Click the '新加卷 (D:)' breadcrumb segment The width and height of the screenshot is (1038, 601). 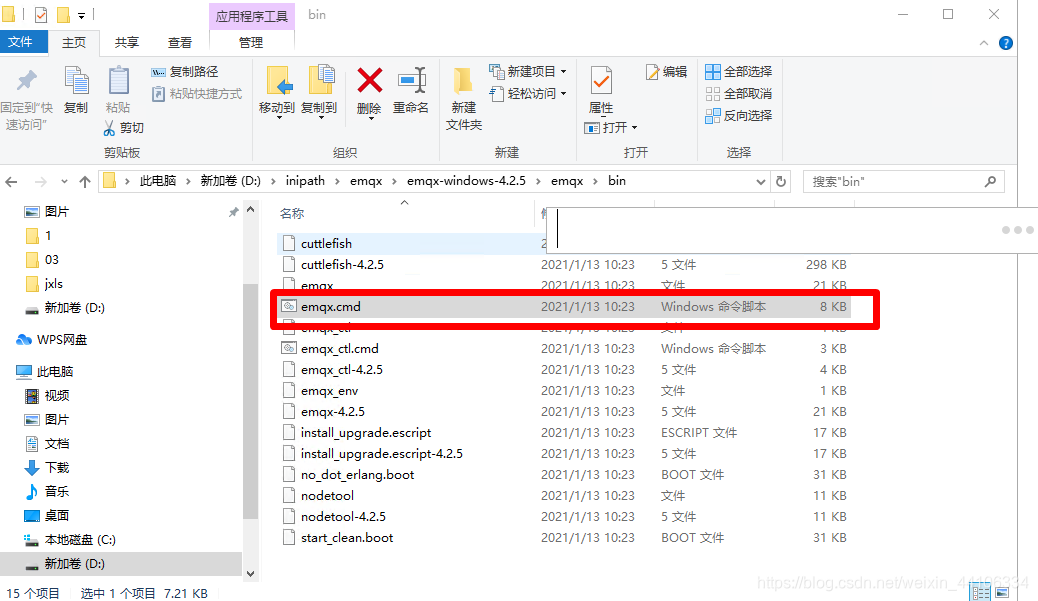click(x=230, y=181)
